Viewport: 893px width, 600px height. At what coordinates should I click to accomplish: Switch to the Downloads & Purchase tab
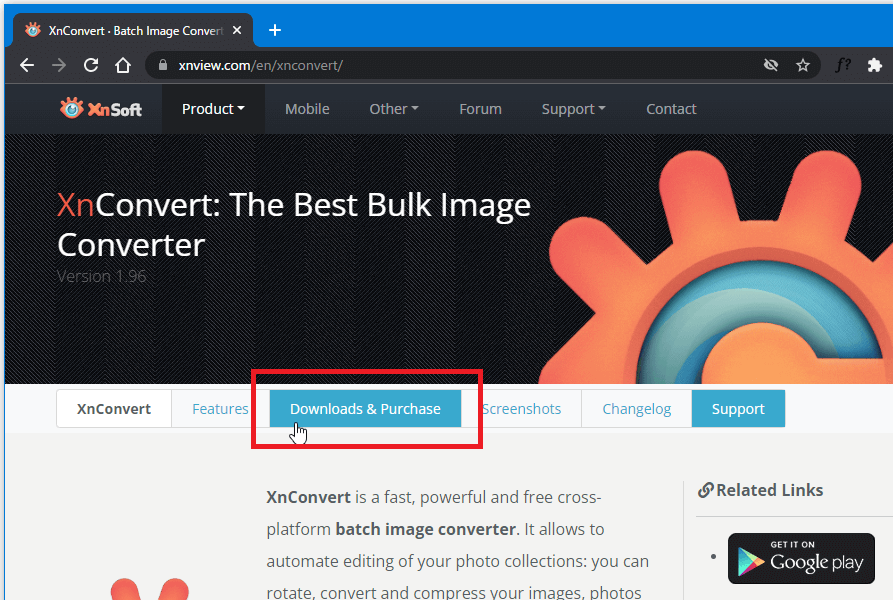tap(365, 409)
